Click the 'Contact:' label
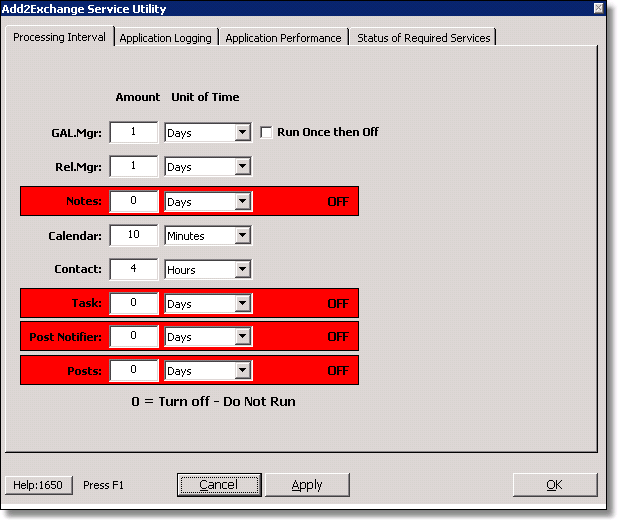The image size is (619, 522). point(78,269)
